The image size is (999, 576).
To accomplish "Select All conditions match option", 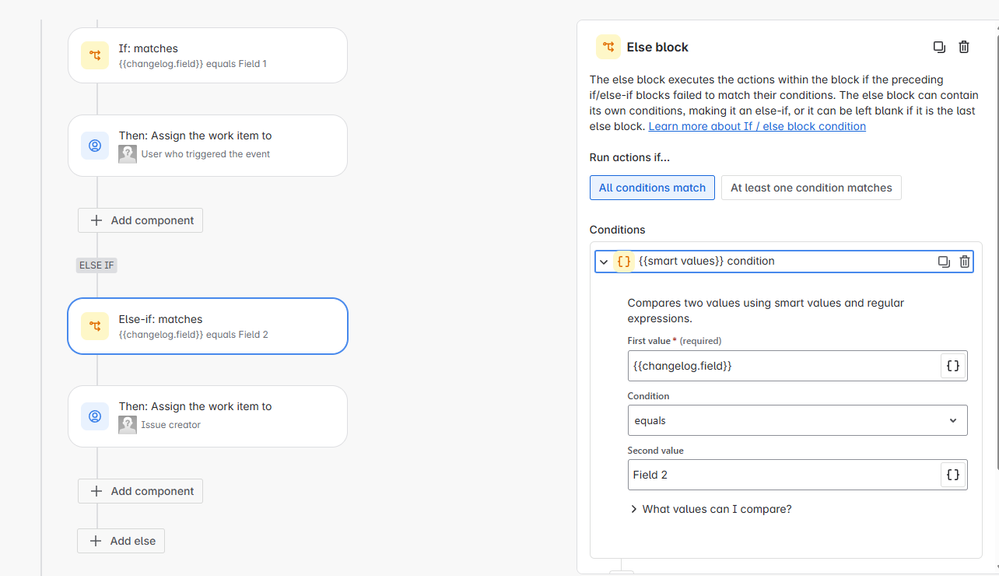I will (652, 188).
